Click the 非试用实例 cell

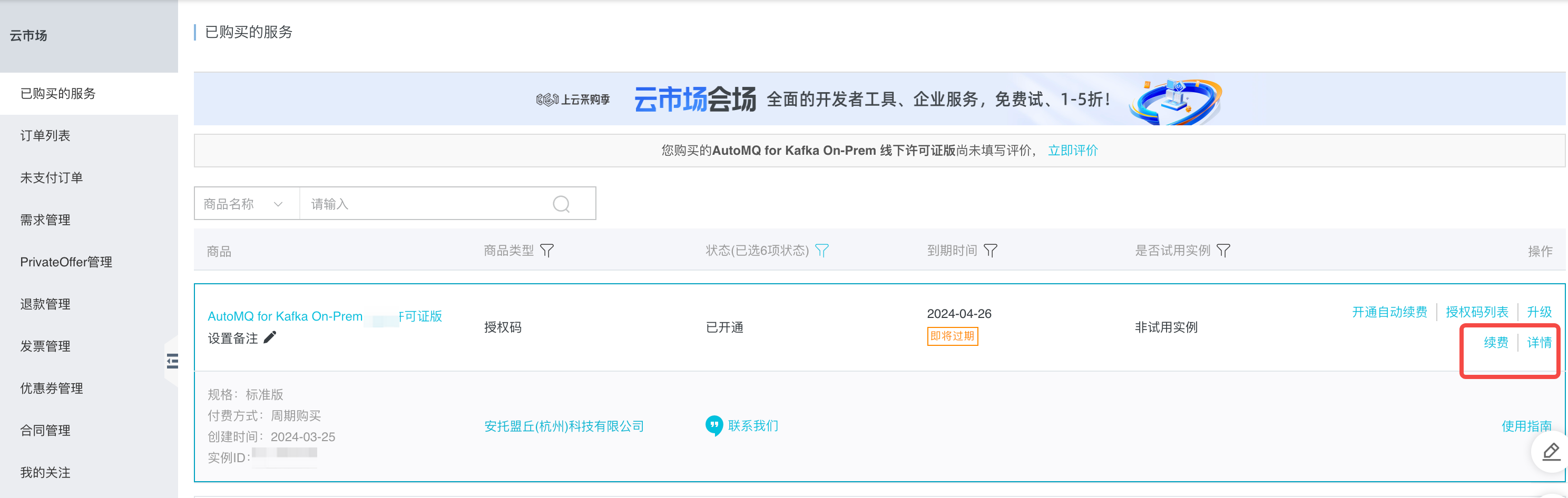pos(1165,327)
